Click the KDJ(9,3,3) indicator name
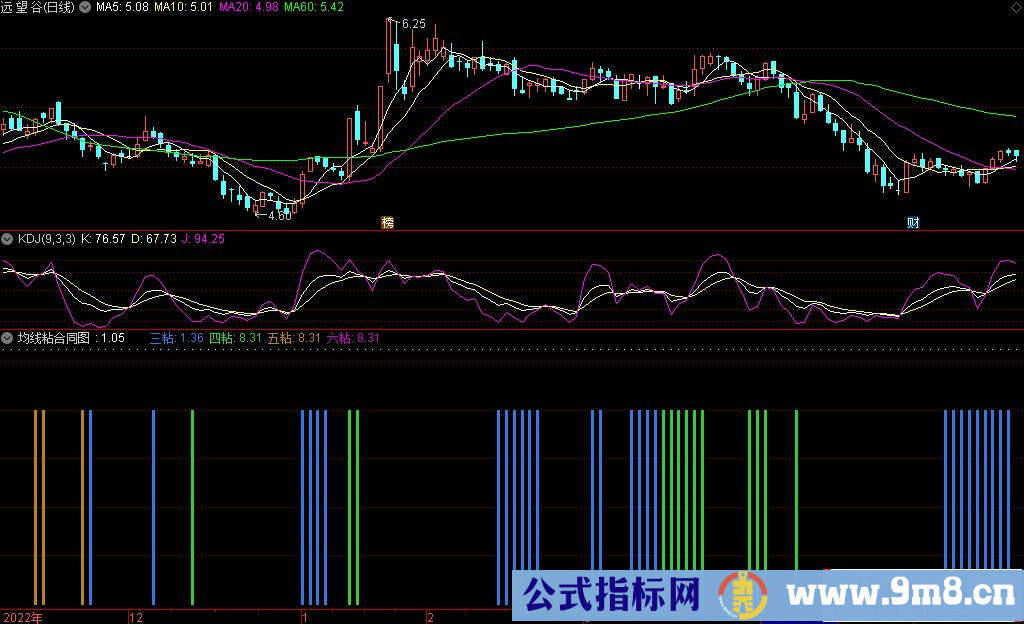Viewport: 1024px width, 624px height. 46,239
